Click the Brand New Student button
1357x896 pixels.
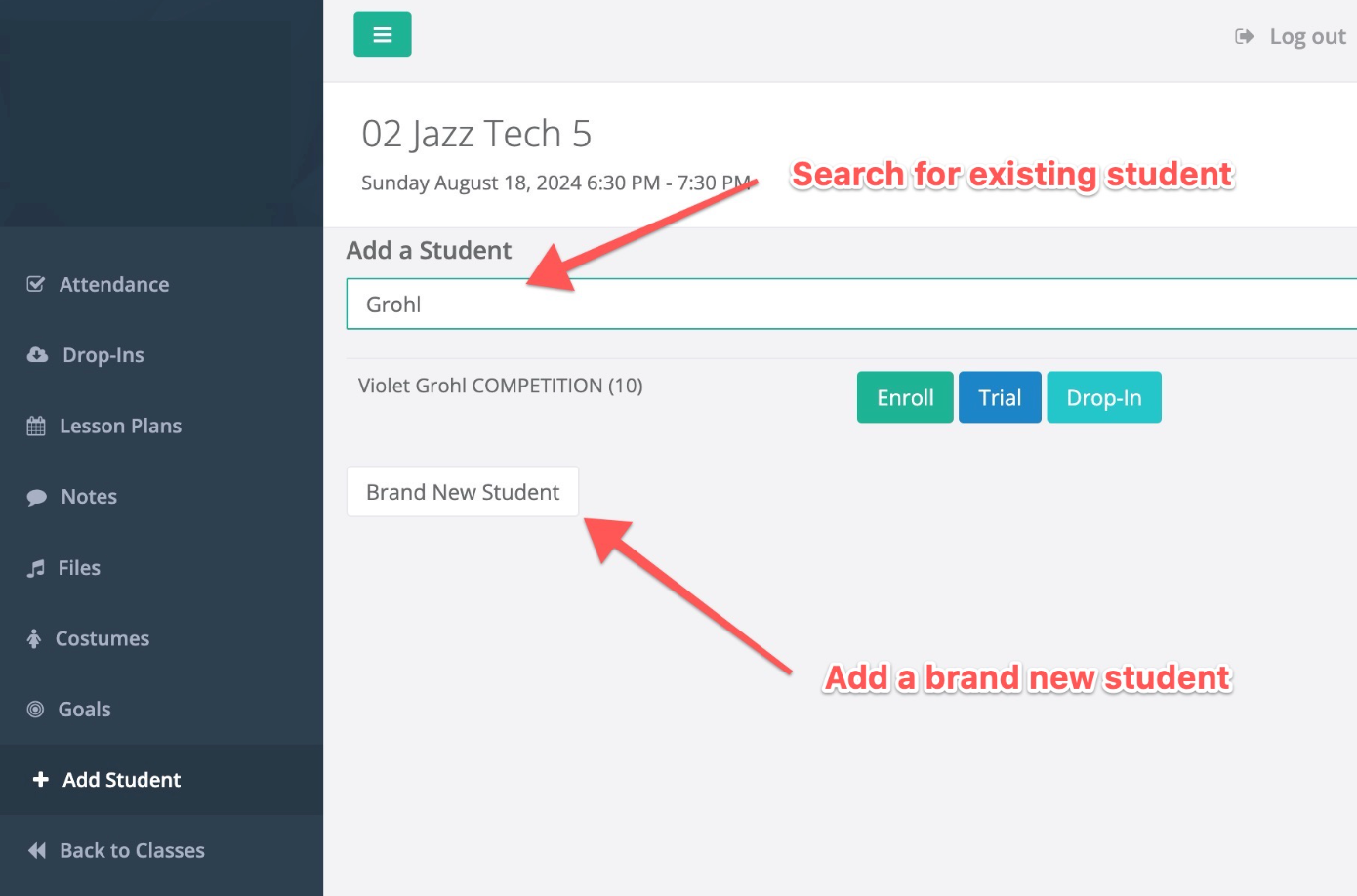463,492
